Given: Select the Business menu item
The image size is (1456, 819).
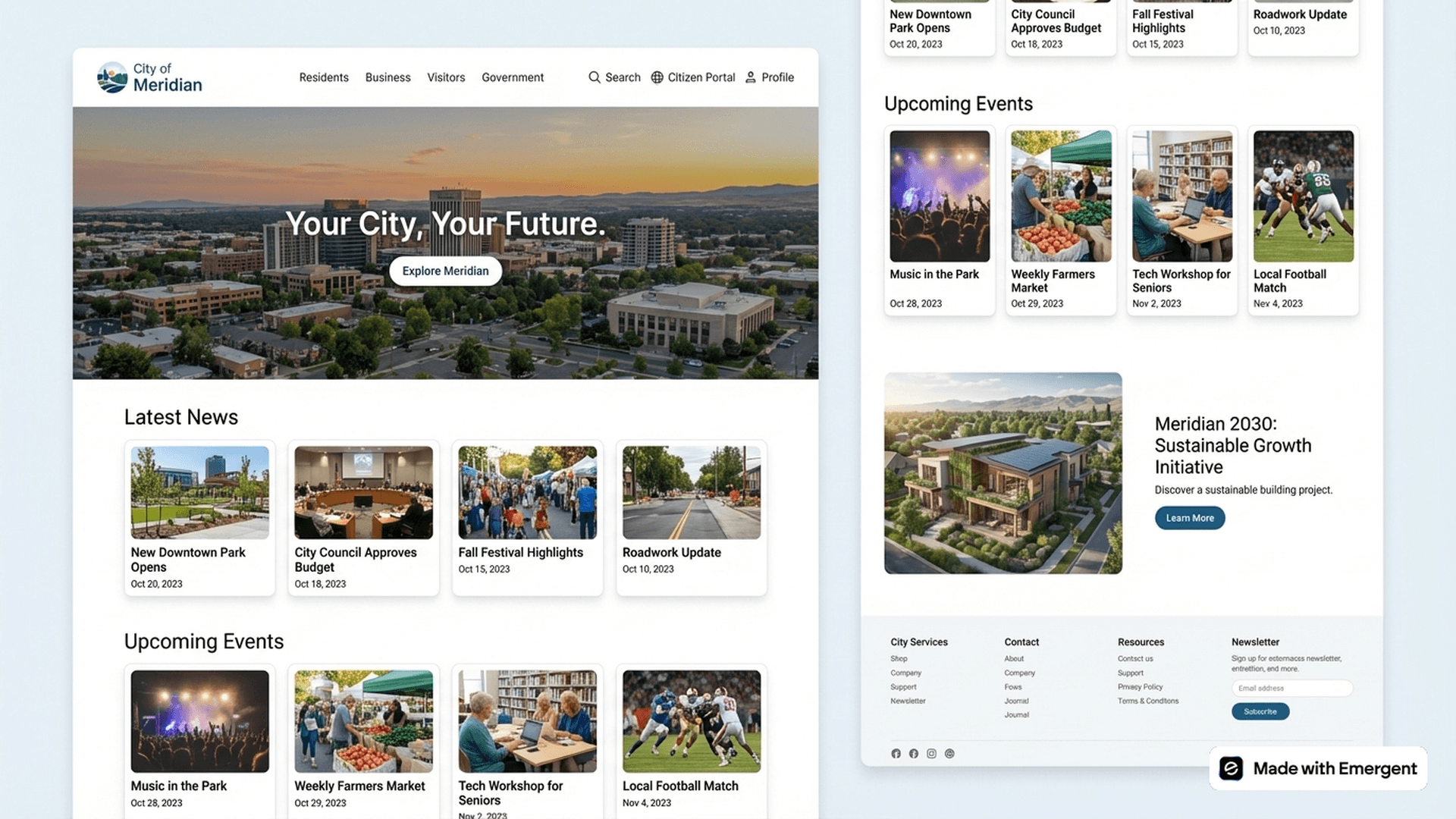Looking at the screenshot, I should [388, 77].
